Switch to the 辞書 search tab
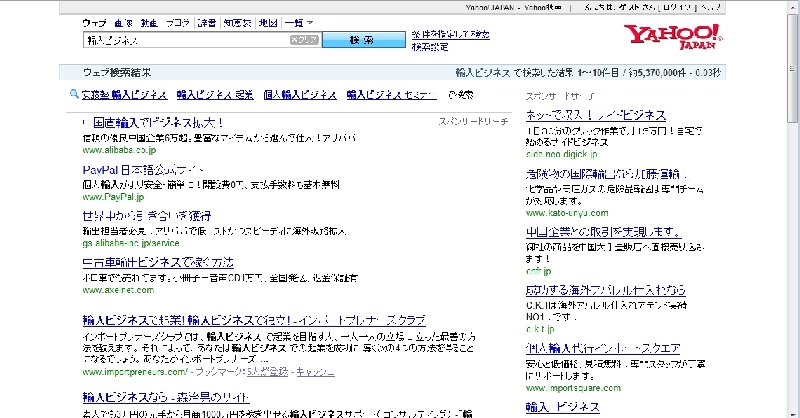 [x=207, y=23]
